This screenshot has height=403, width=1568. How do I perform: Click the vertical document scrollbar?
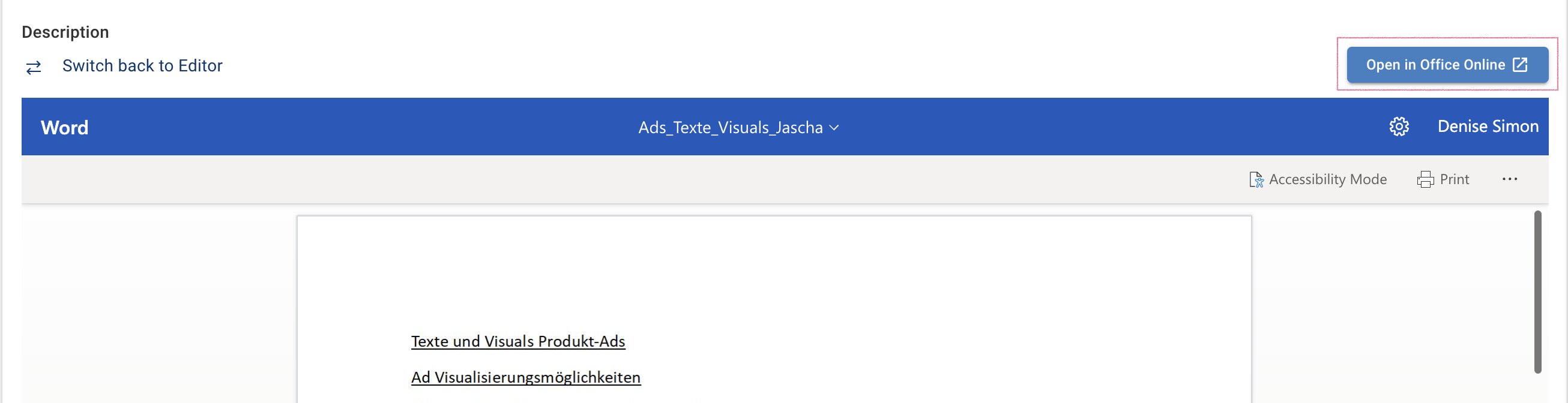(x=1537, y=292)
